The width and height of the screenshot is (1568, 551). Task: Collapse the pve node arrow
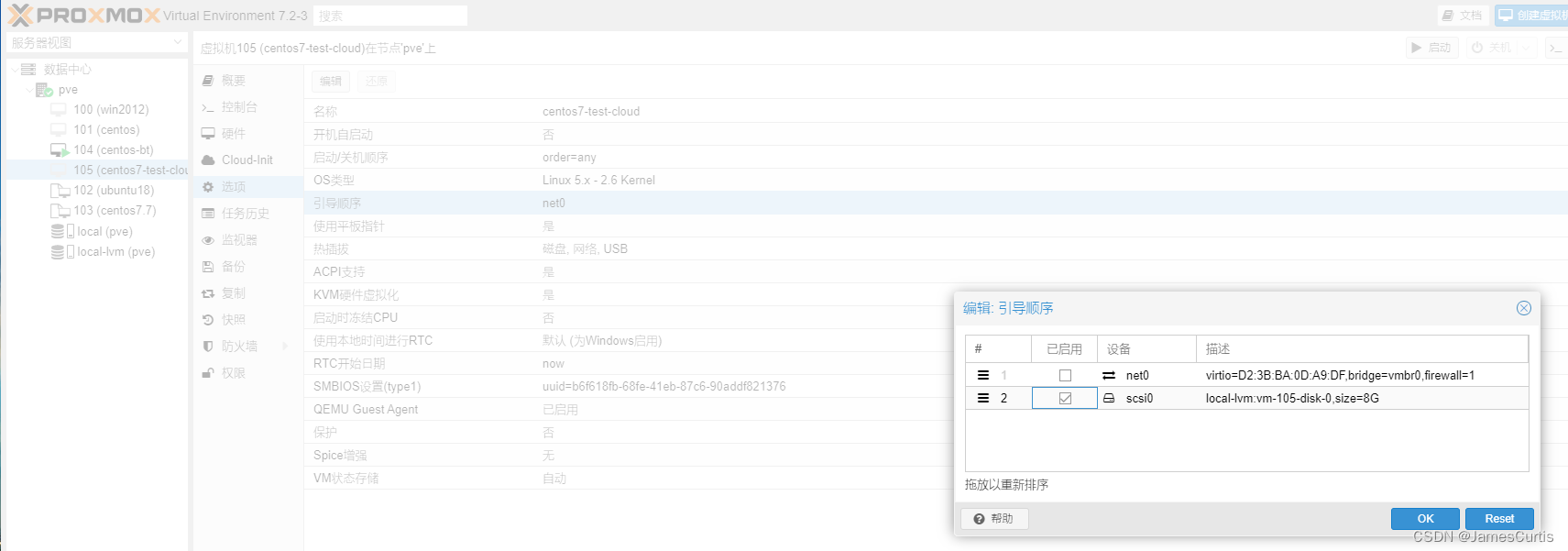click(29, 90)
